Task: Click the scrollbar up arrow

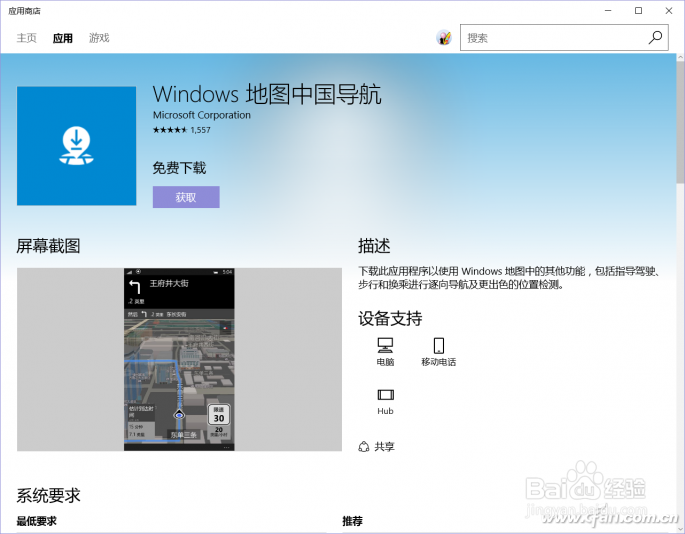Action: tap(681, 57)
